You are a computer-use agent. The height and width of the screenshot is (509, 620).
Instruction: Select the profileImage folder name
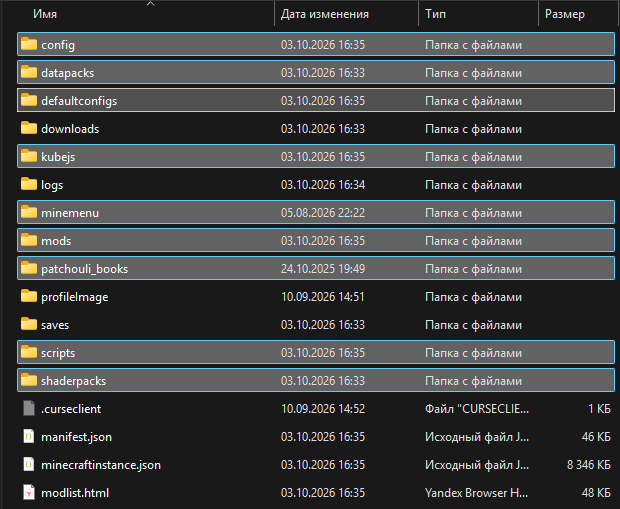pyautogui.click(x=75, y=297)
